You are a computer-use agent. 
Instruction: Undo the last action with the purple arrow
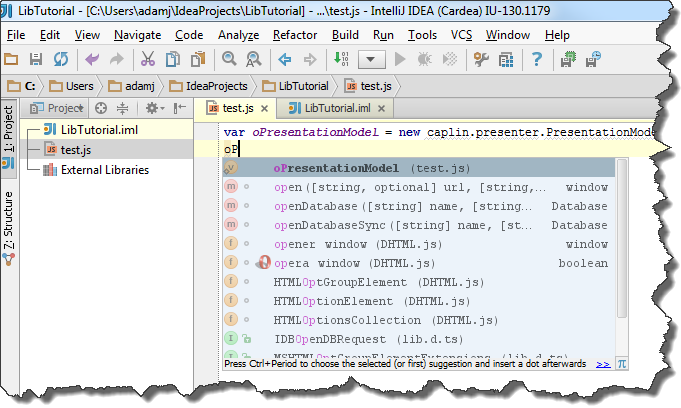(x=92, y=59)
